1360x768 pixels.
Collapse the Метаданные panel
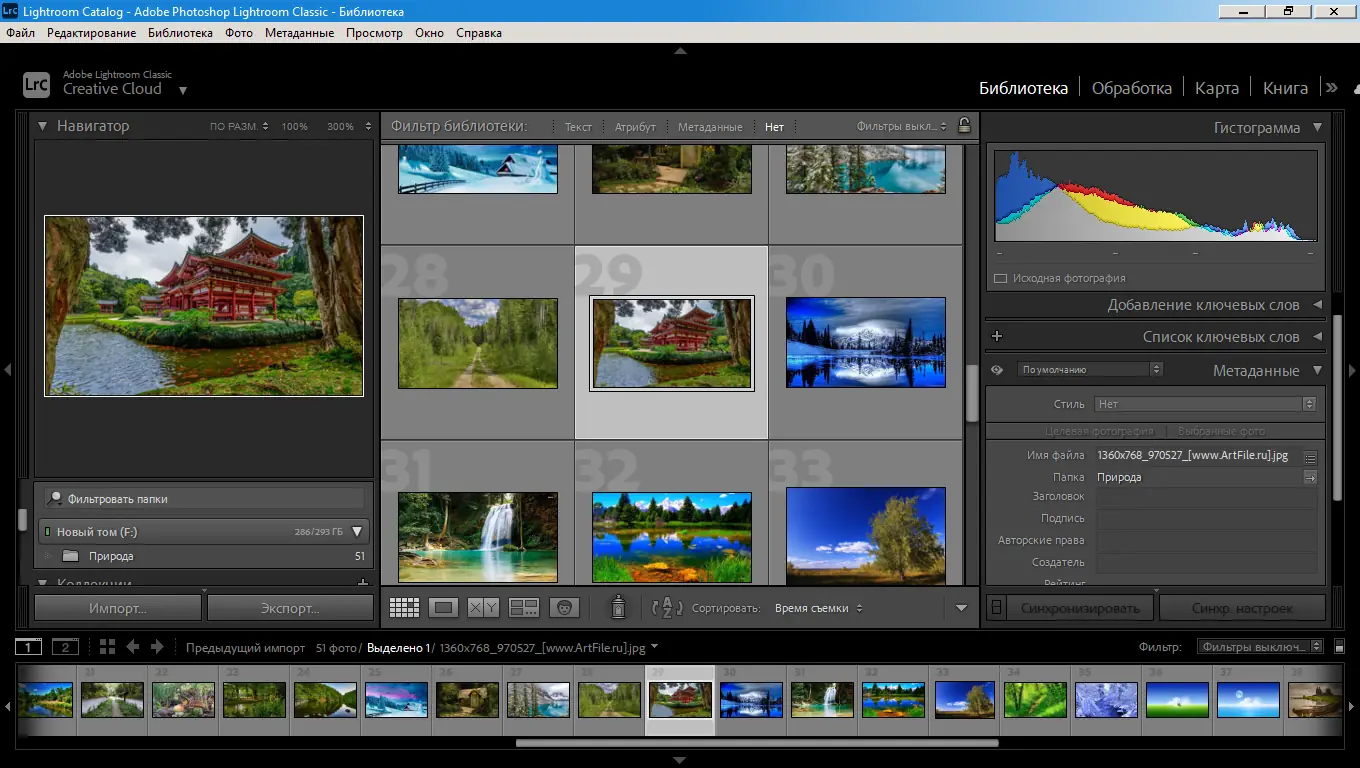[1317, 370]
